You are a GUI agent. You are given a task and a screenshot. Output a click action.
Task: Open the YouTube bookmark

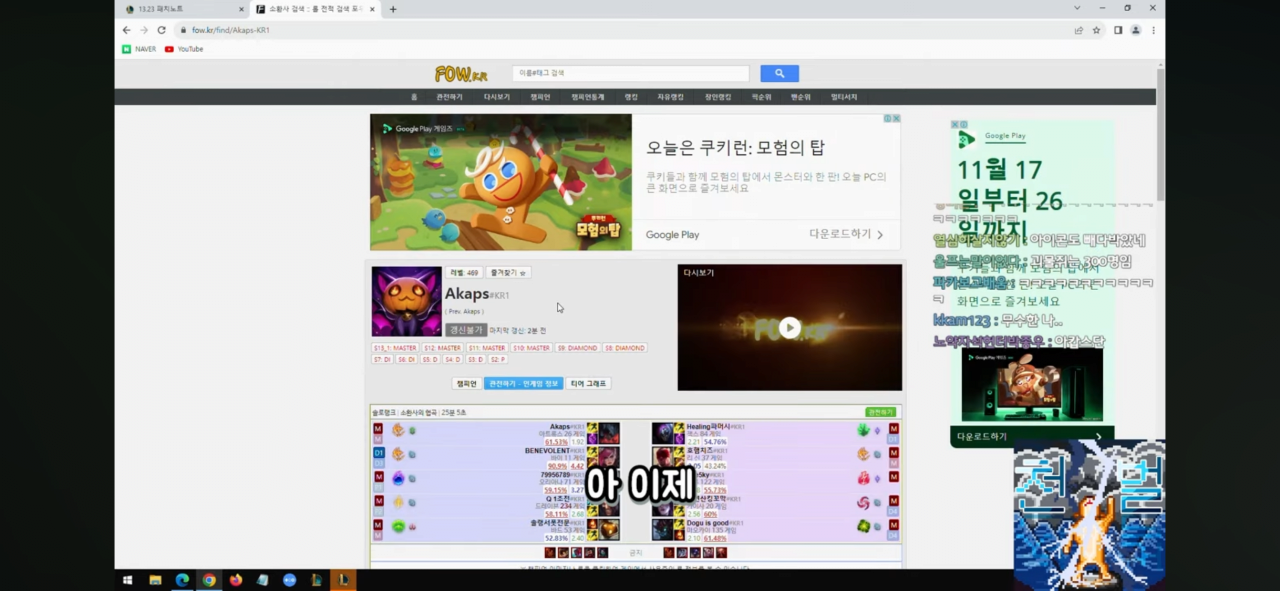coord(184,49)
